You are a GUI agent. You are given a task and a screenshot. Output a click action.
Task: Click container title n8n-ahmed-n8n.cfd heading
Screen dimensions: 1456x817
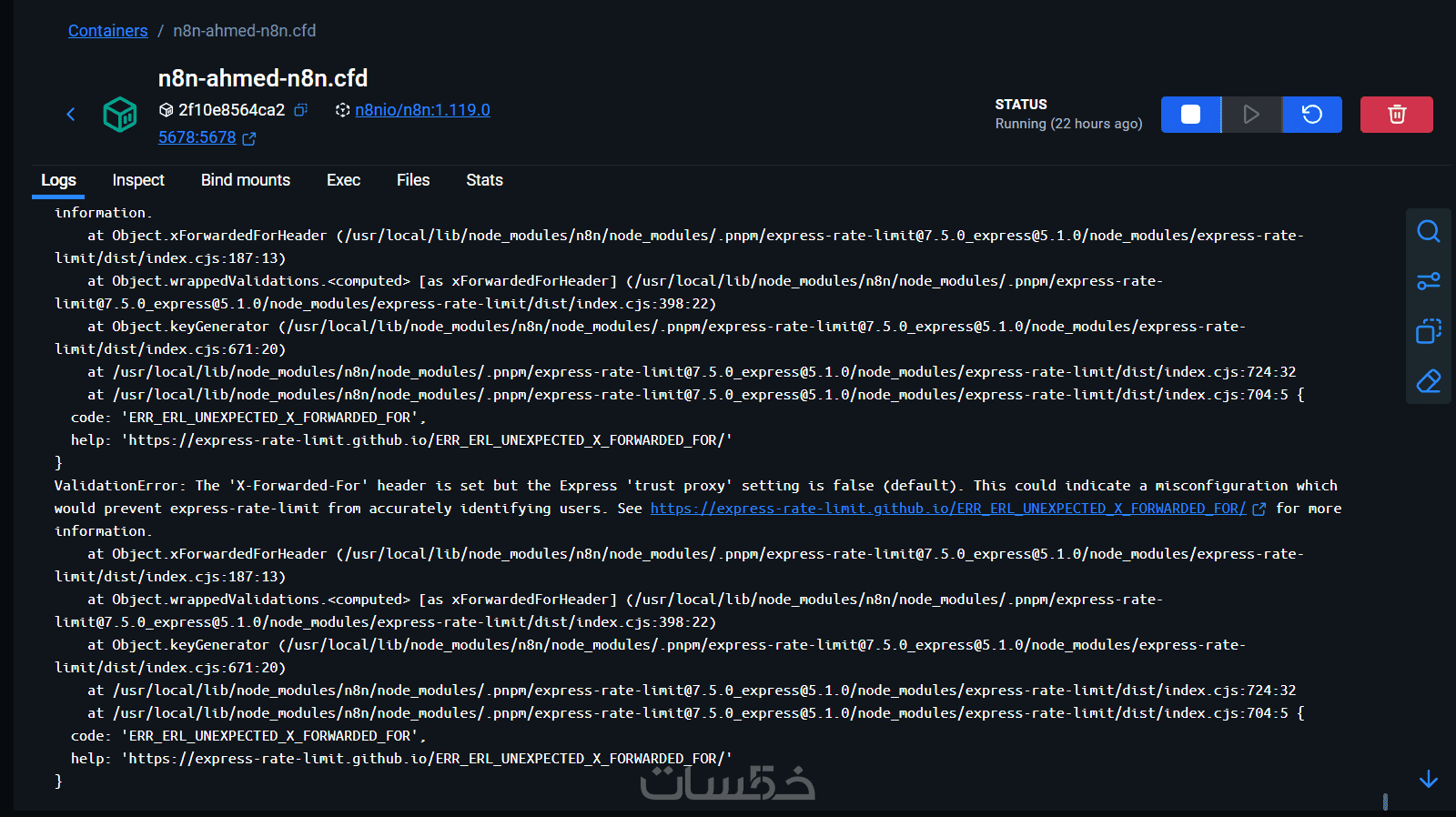tap(263, 78)
